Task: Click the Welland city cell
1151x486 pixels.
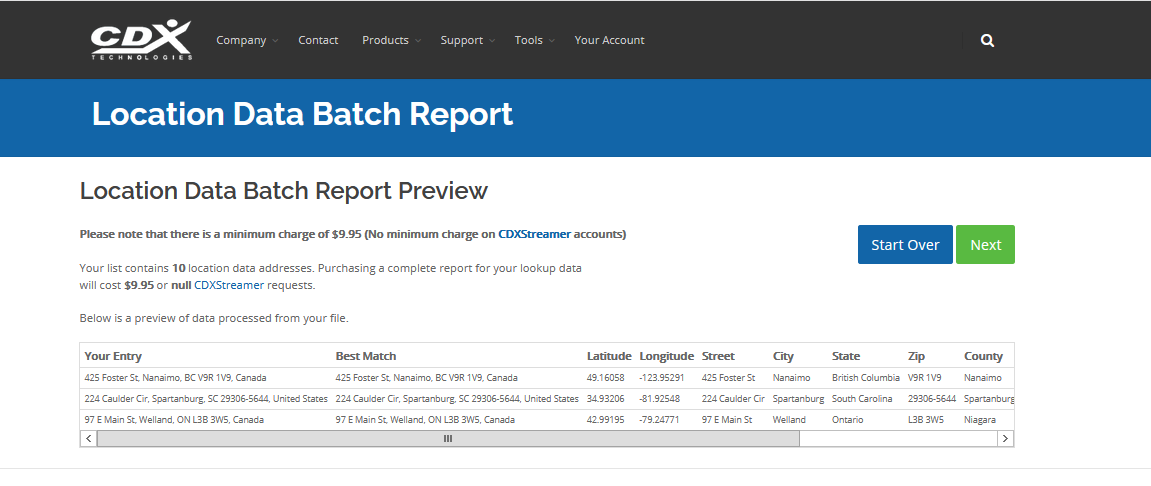Action: [789, 420]
